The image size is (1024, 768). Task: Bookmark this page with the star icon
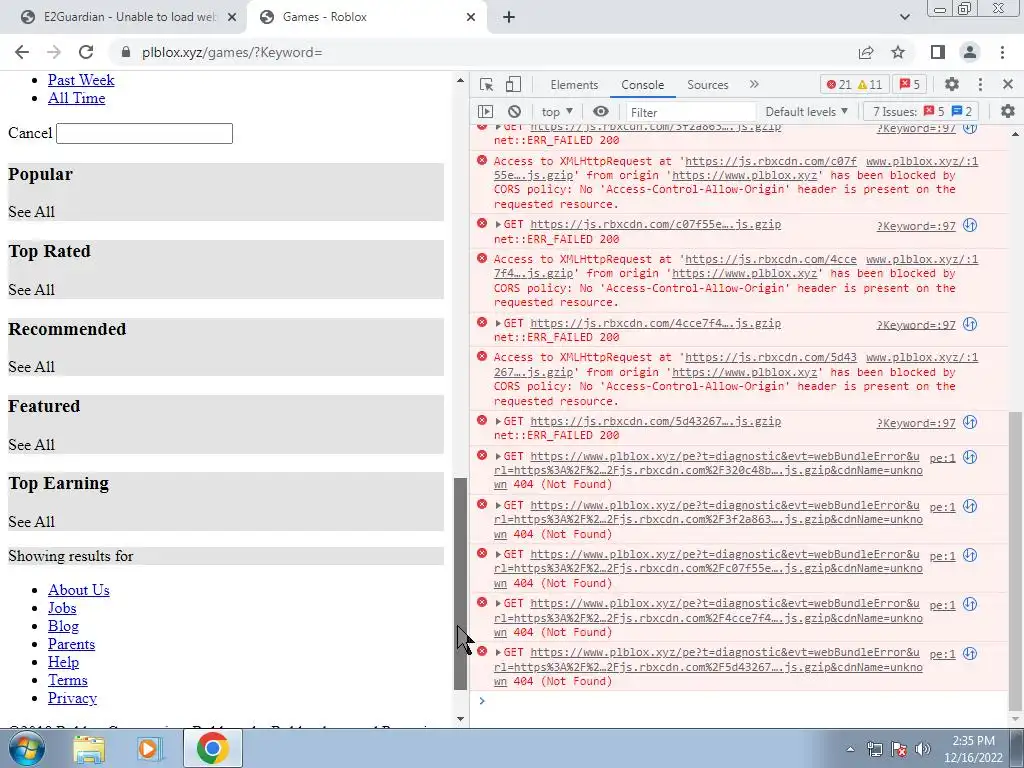click(x=898, y=52)
